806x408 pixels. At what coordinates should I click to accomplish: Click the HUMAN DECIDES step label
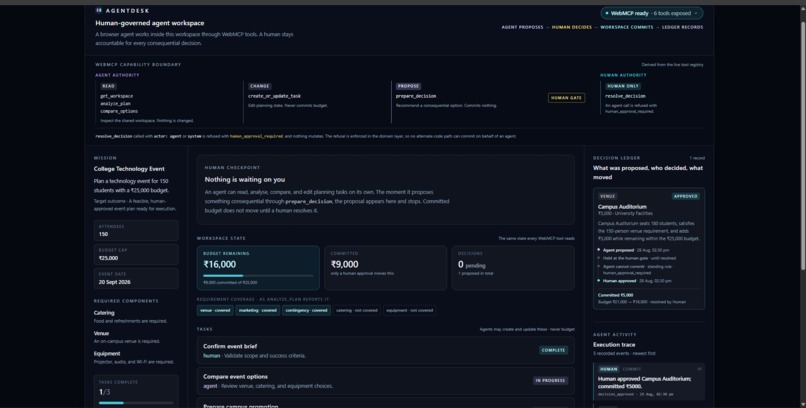tap(572, 27)
